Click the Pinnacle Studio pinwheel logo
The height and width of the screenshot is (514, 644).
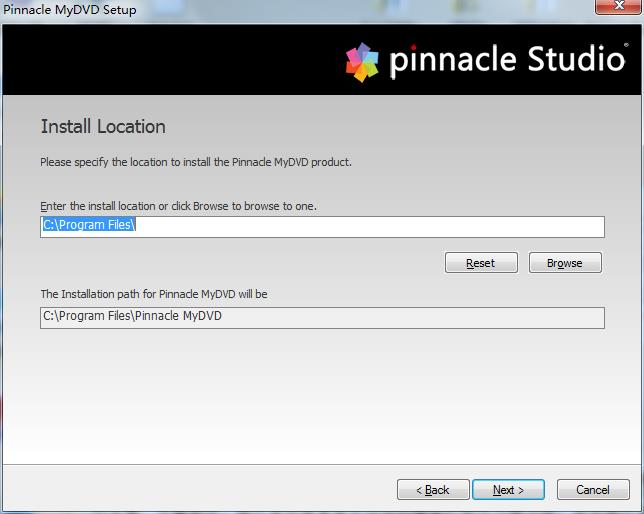362,62
